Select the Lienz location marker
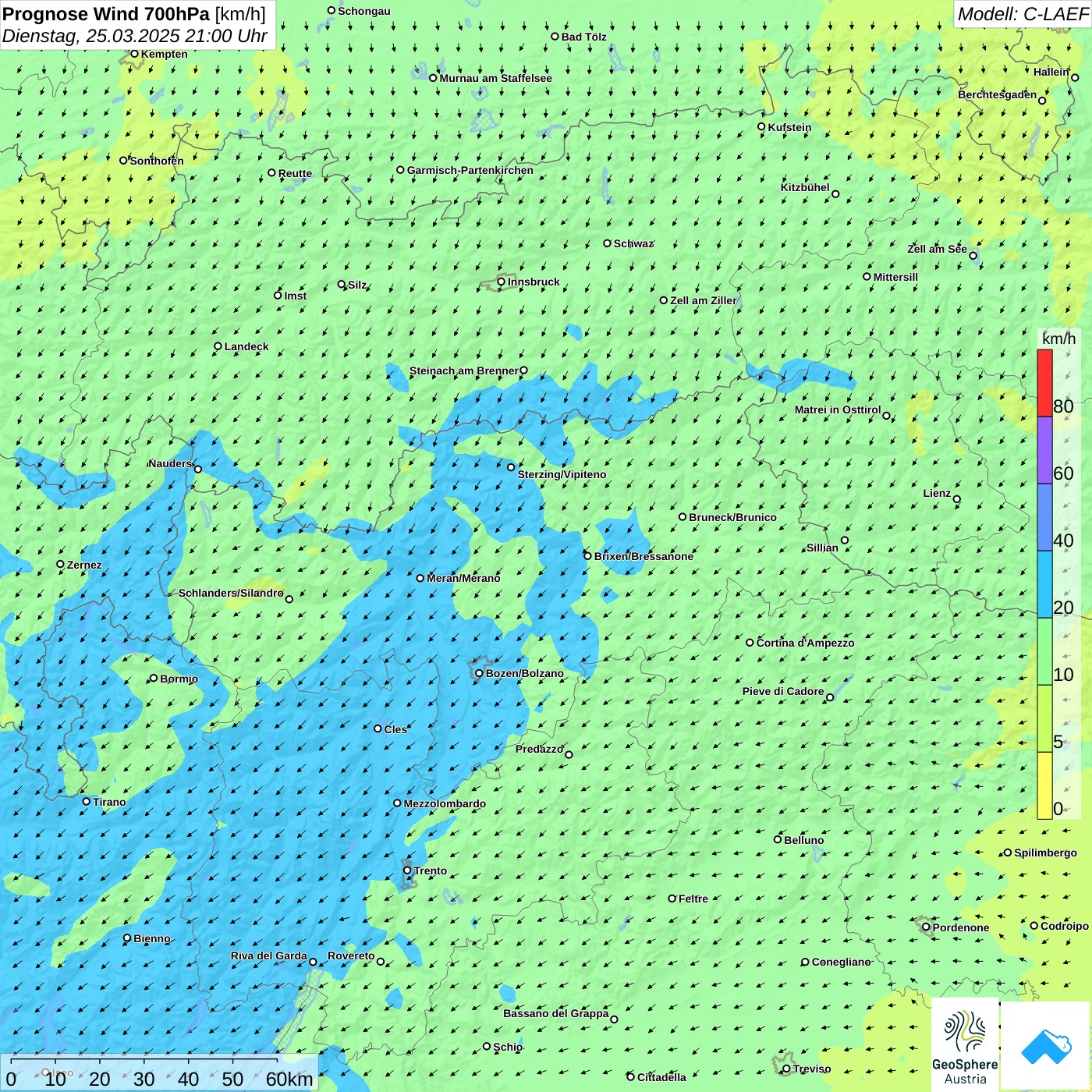This screenshot has height=1092, width=1092. 957,499
